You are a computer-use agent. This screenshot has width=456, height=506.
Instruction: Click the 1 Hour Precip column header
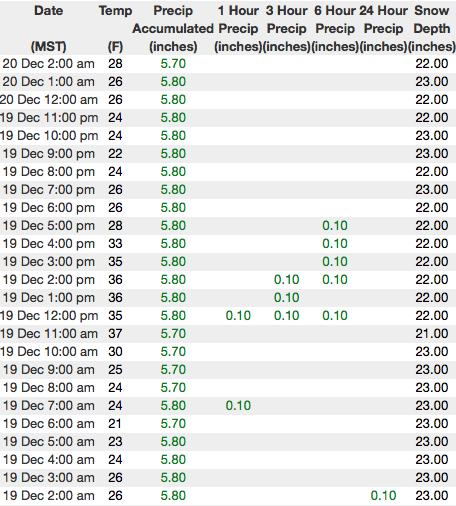pos(238,28)
